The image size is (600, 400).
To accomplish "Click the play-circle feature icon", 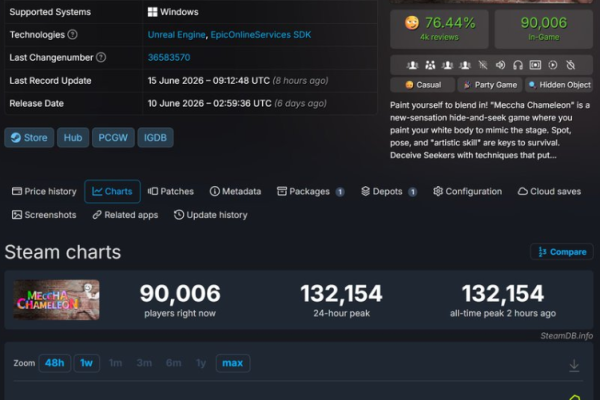I will (553, 65).
